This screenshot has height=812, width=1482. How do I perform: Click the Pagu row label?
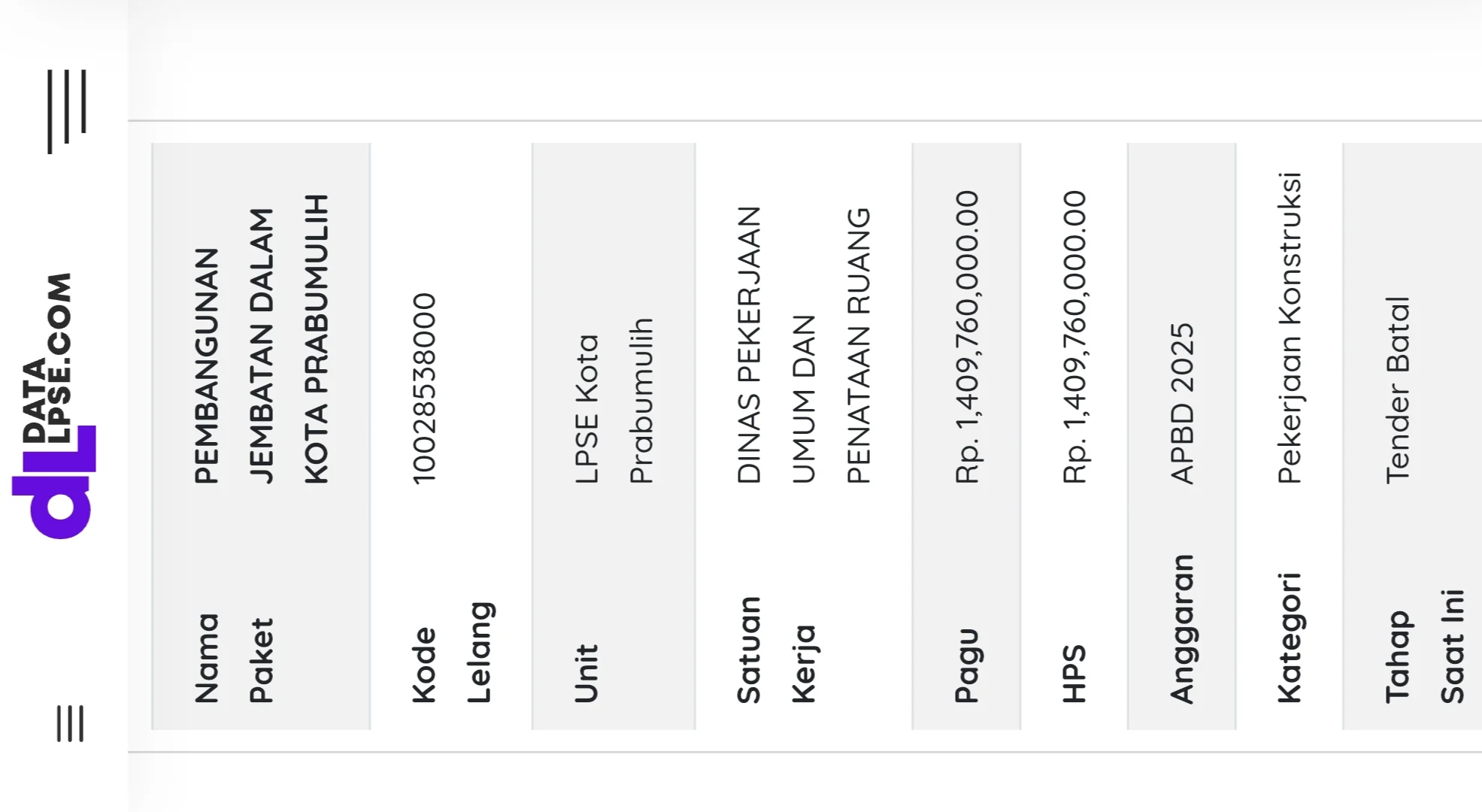tap(967, 665)
